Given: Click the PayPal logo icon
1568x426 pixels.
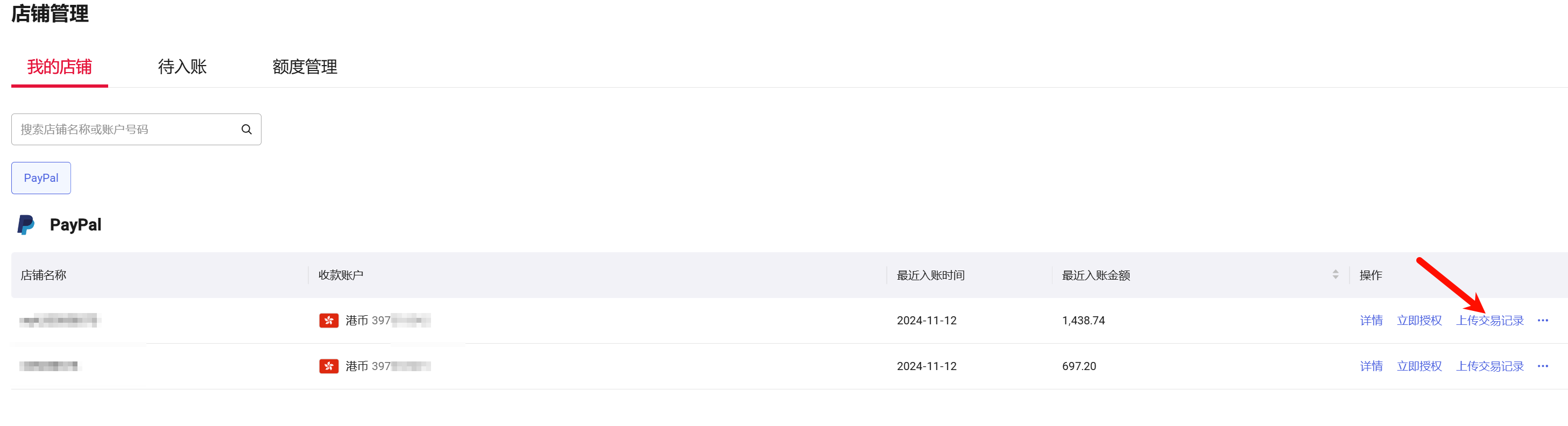Looking at the screenshot, I should pyautogui.click(x=26, y=225).
